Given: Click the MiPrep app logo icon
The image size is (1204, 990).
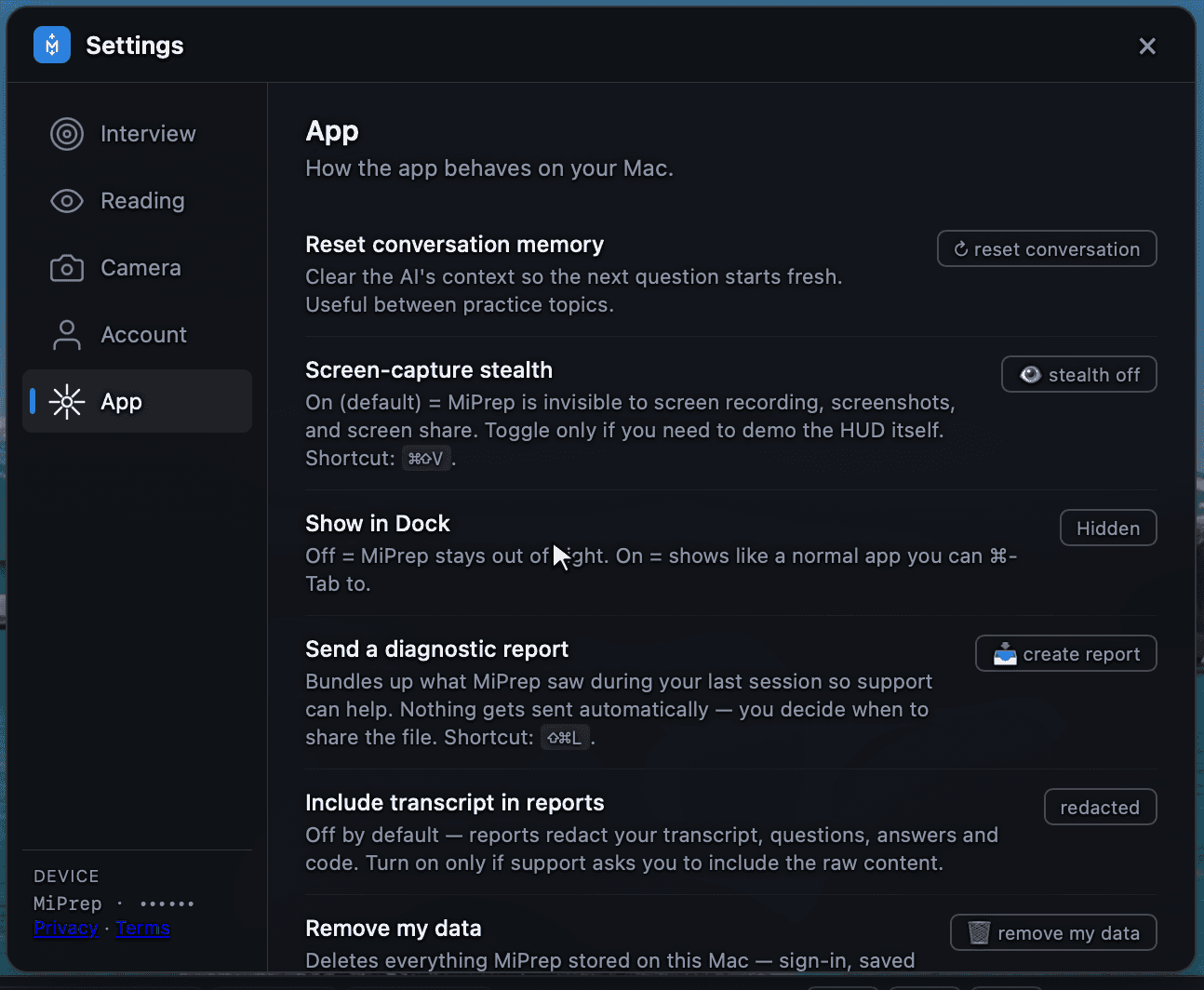Looking at the screenshot, I should click(52, 45).
